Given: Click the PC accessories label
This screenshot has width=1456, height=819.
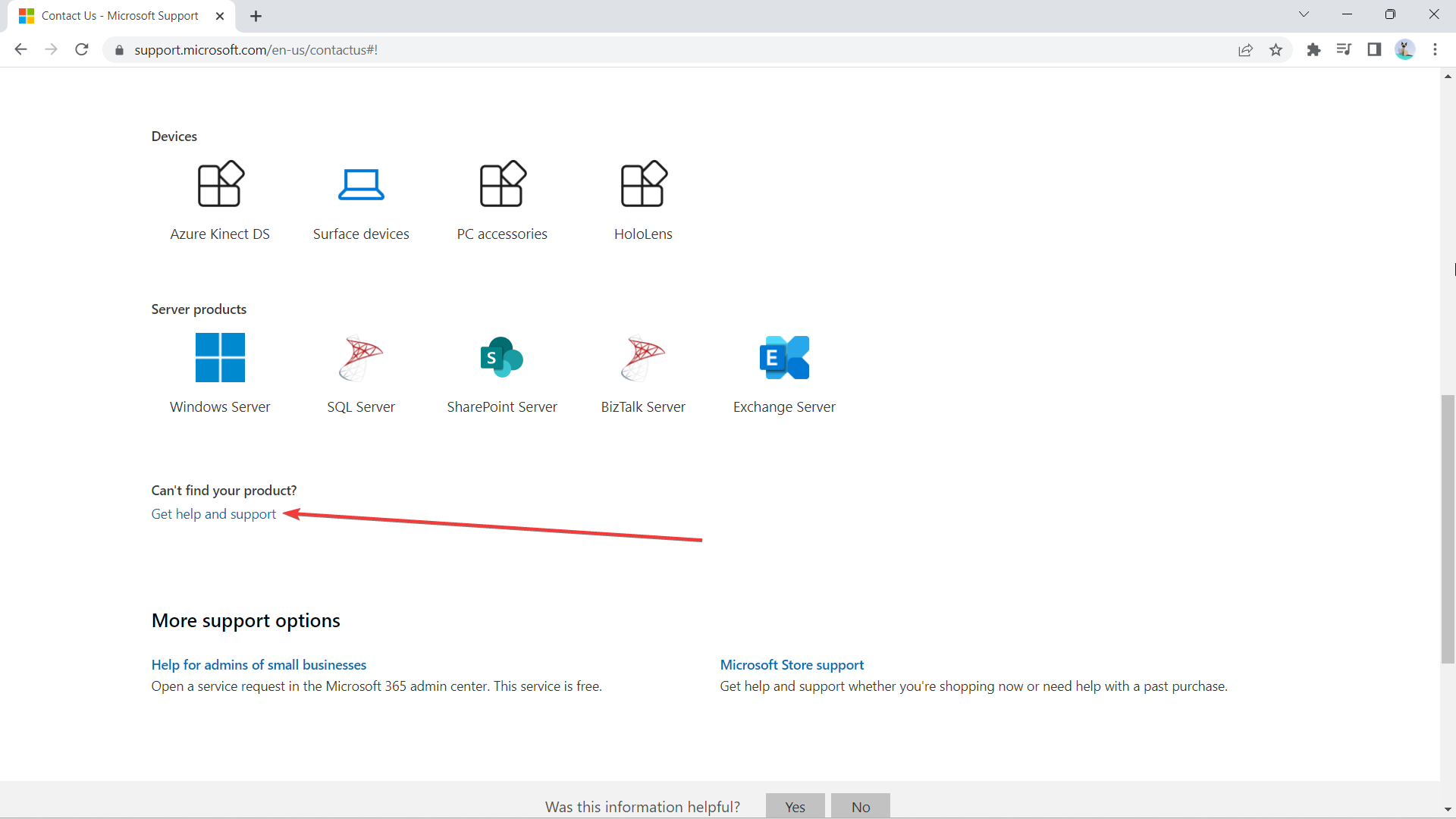Looking at the screenshot, I should pyautogui.click(x=502, y=234).
